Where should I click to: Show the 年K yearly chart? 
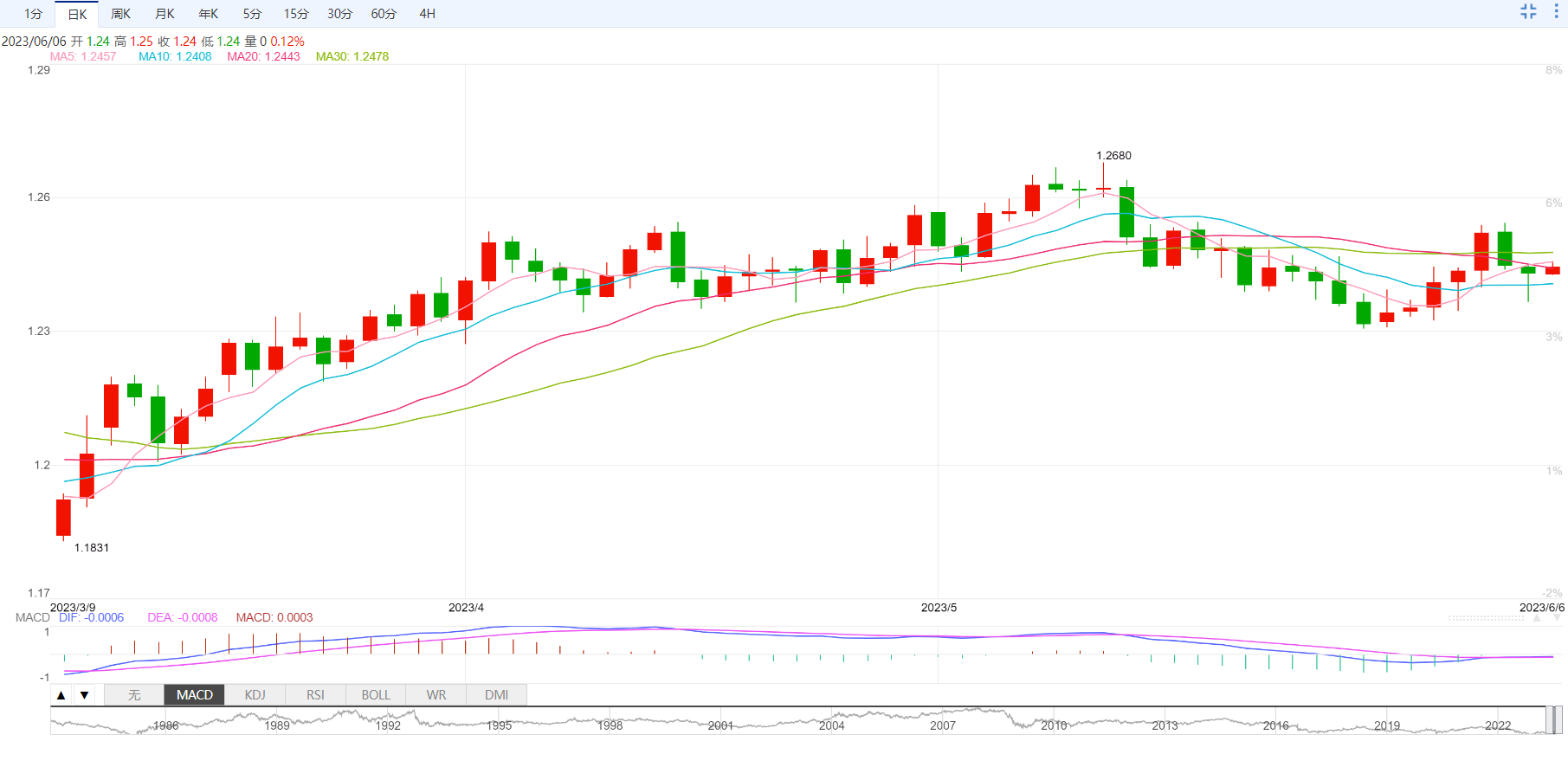tap(208, 14)
